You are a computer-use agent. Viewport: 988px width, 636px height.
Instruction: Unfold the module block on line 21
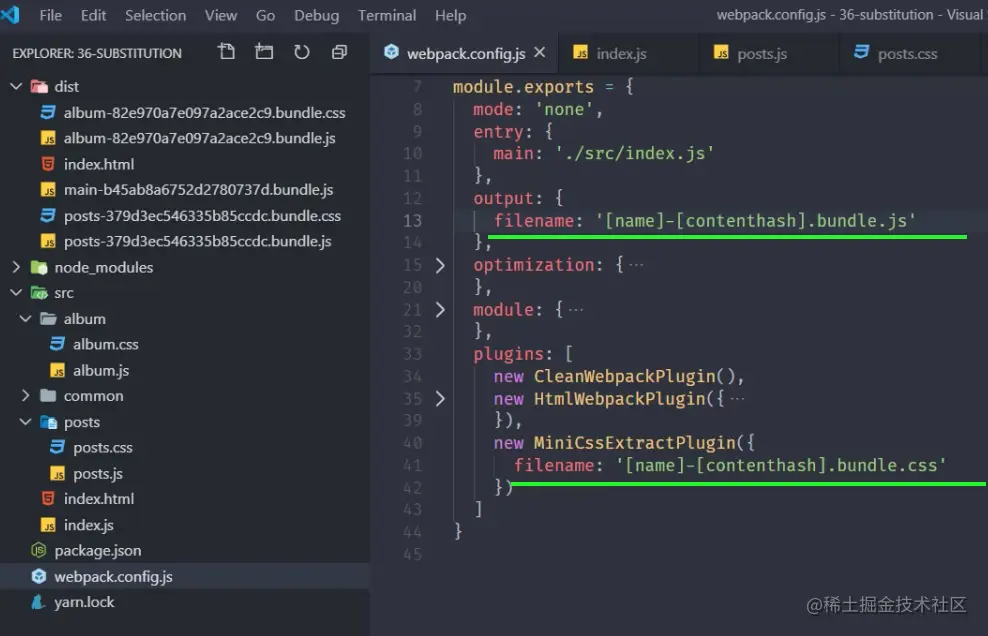point(440,309)
